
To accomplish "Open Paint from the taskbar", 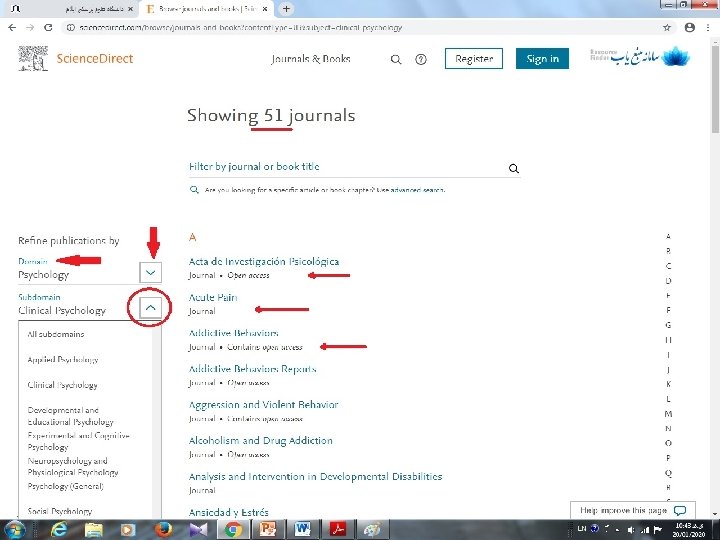I will [x=372, y=530].
